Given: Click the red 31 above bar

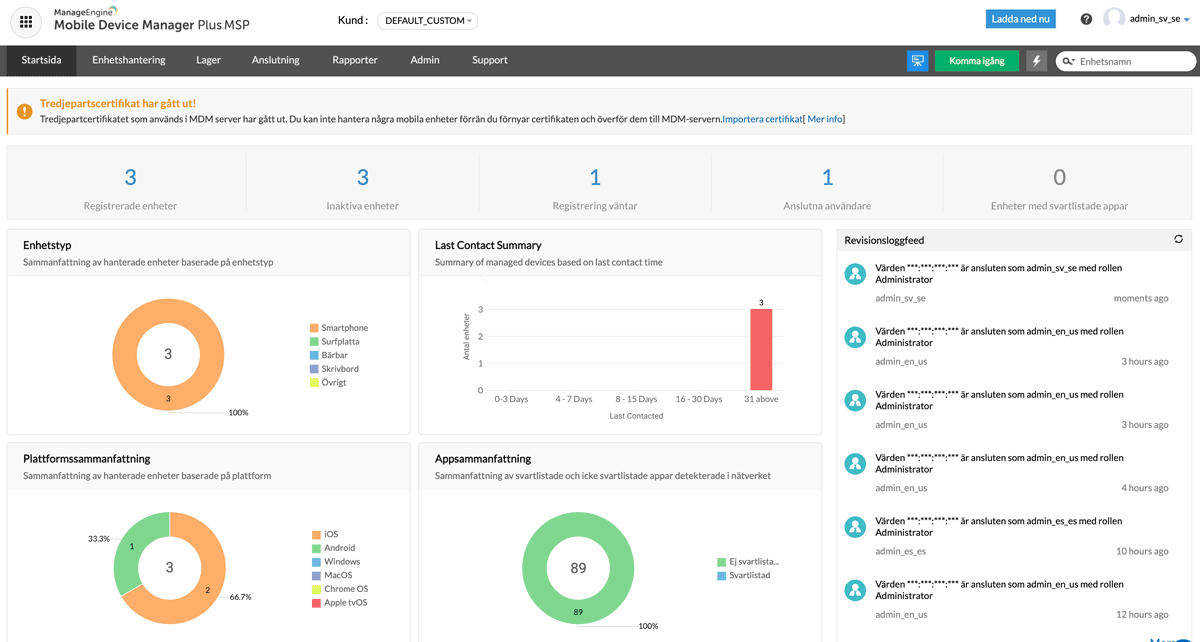Looking at the screenshot, I should (761, 350).
